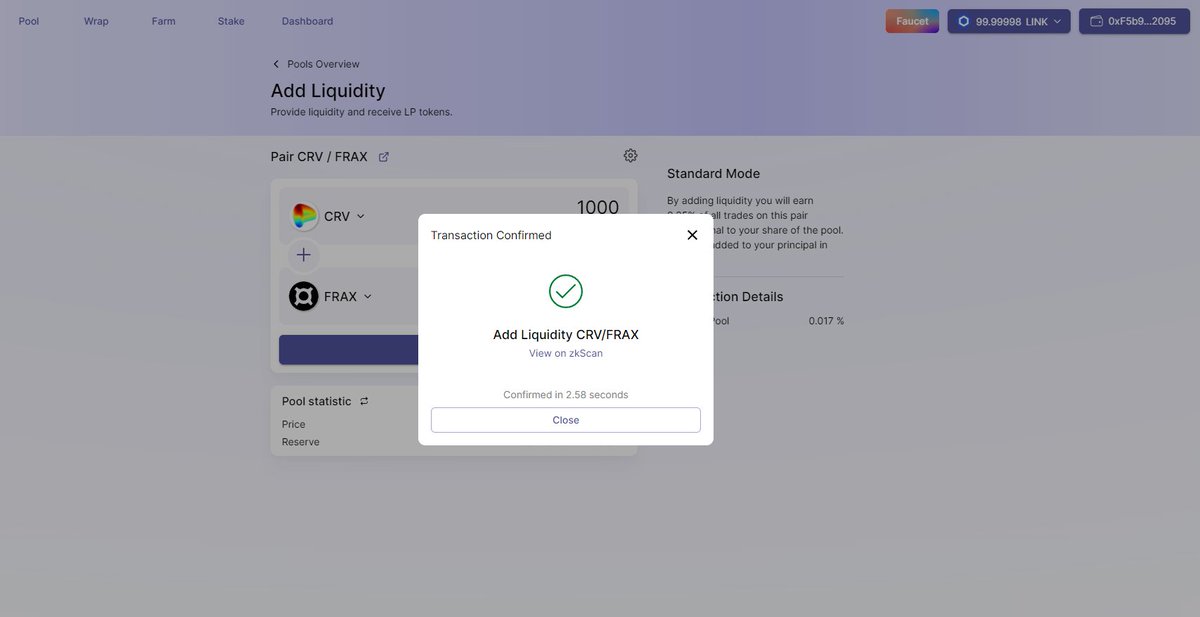Click the CRV token logo

pyautogui.click(x=304, y=216)
